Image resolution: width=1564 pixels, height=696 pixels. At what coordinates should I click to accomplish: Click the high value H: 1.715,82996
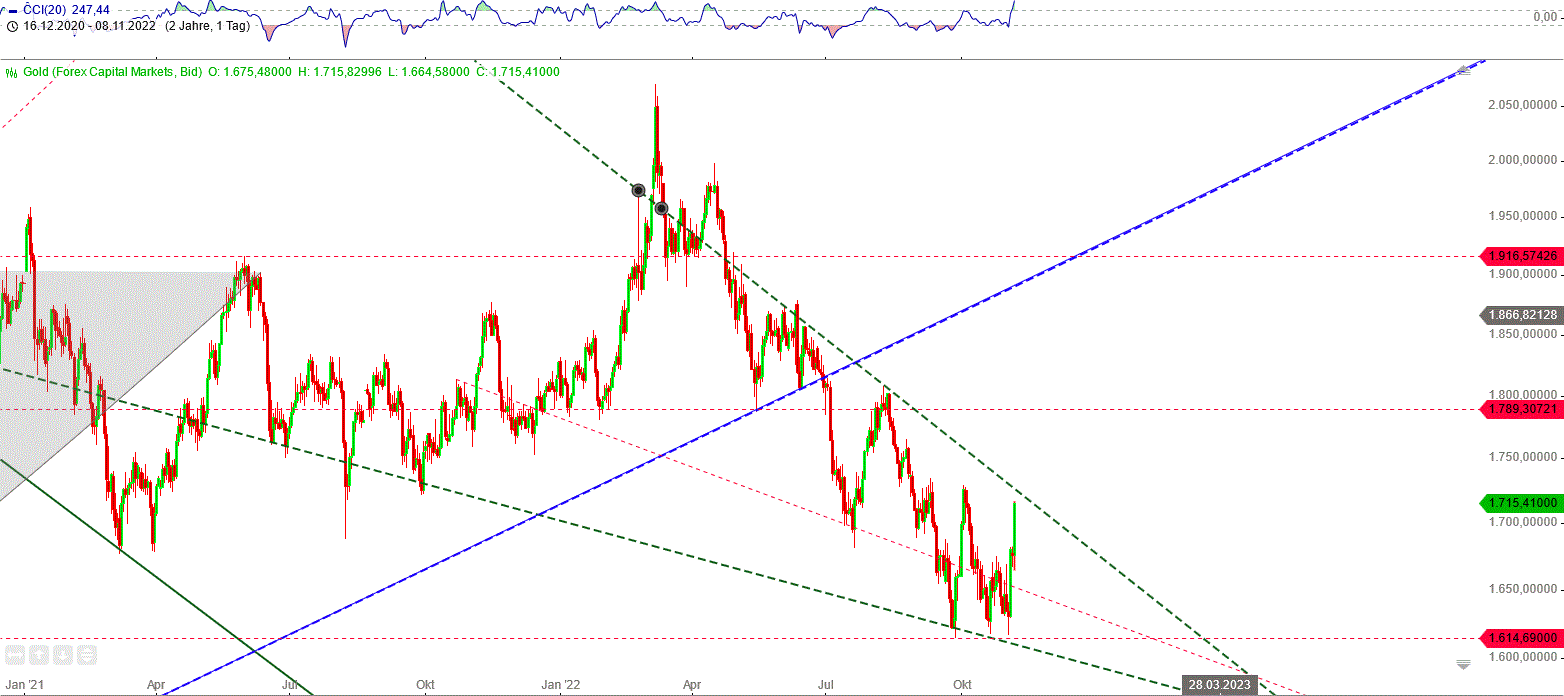pos(340,72)
